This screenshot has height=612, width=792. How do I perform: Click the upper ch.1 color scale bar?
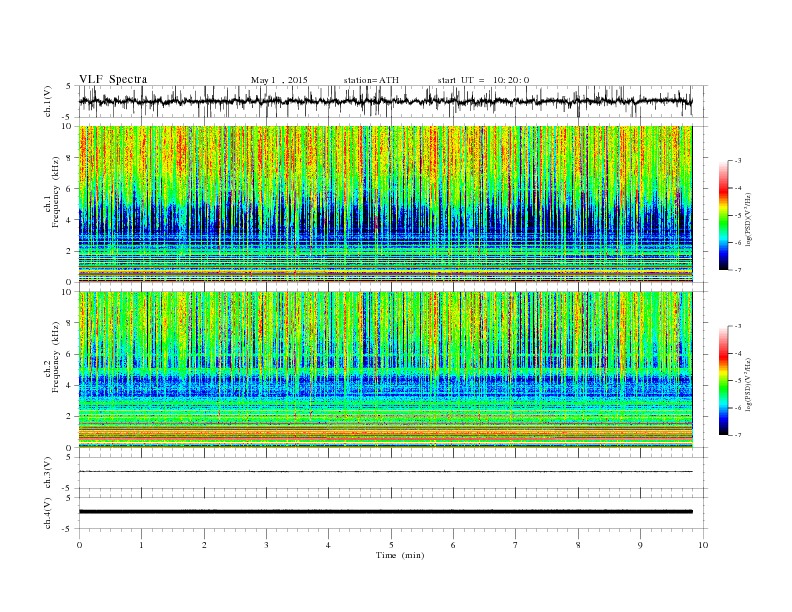[x=723, y=215]
